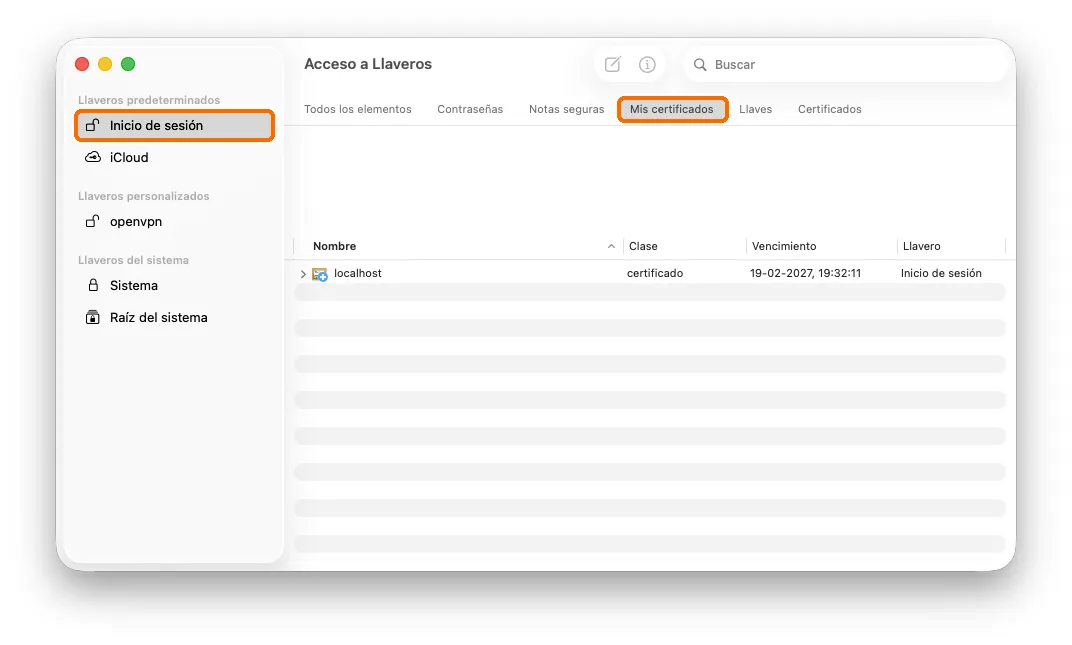This screenshot has width=1072, height=645.
Task: Click in the Buscar search field
Action: tap(845, 64)
